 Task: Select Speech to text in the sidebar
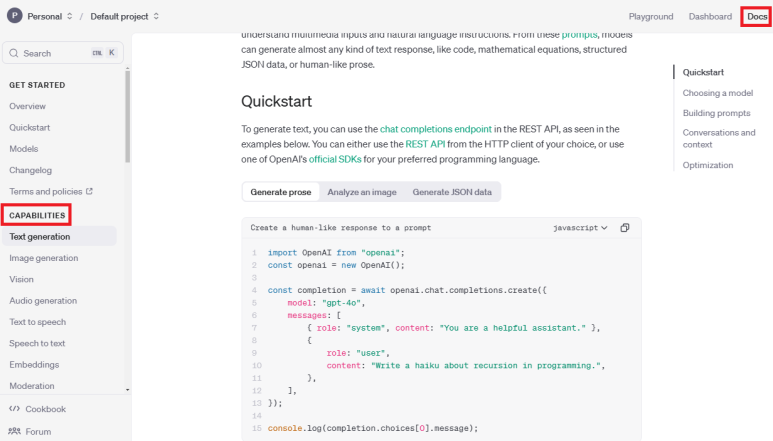pos(37,343)
